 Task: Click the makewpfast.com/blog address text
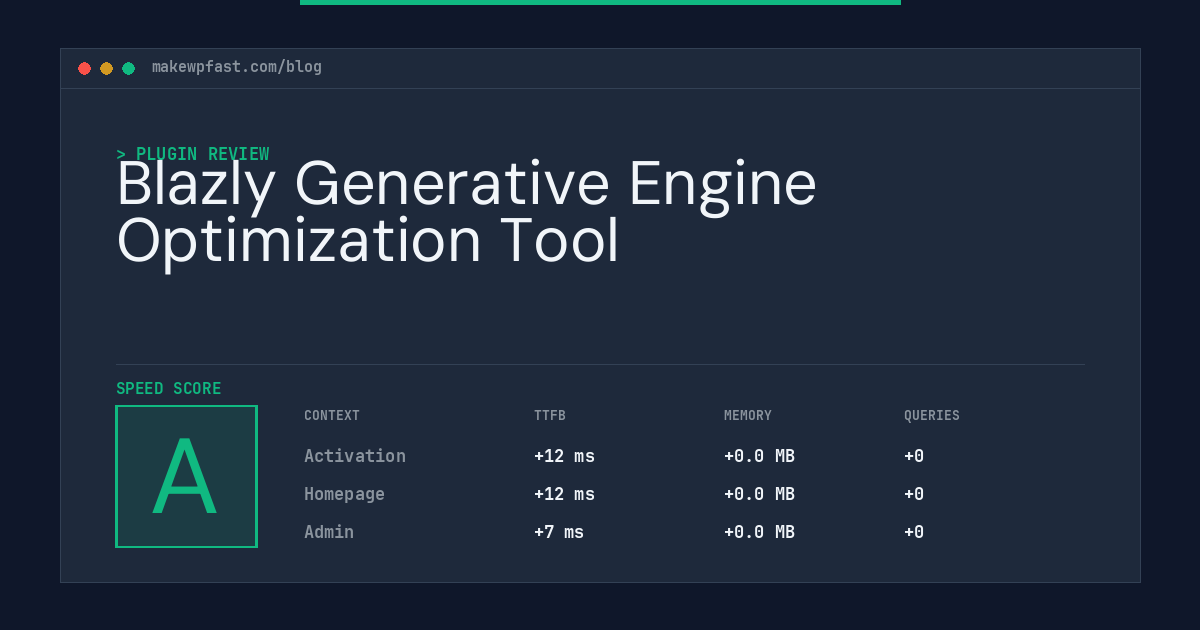237,67
